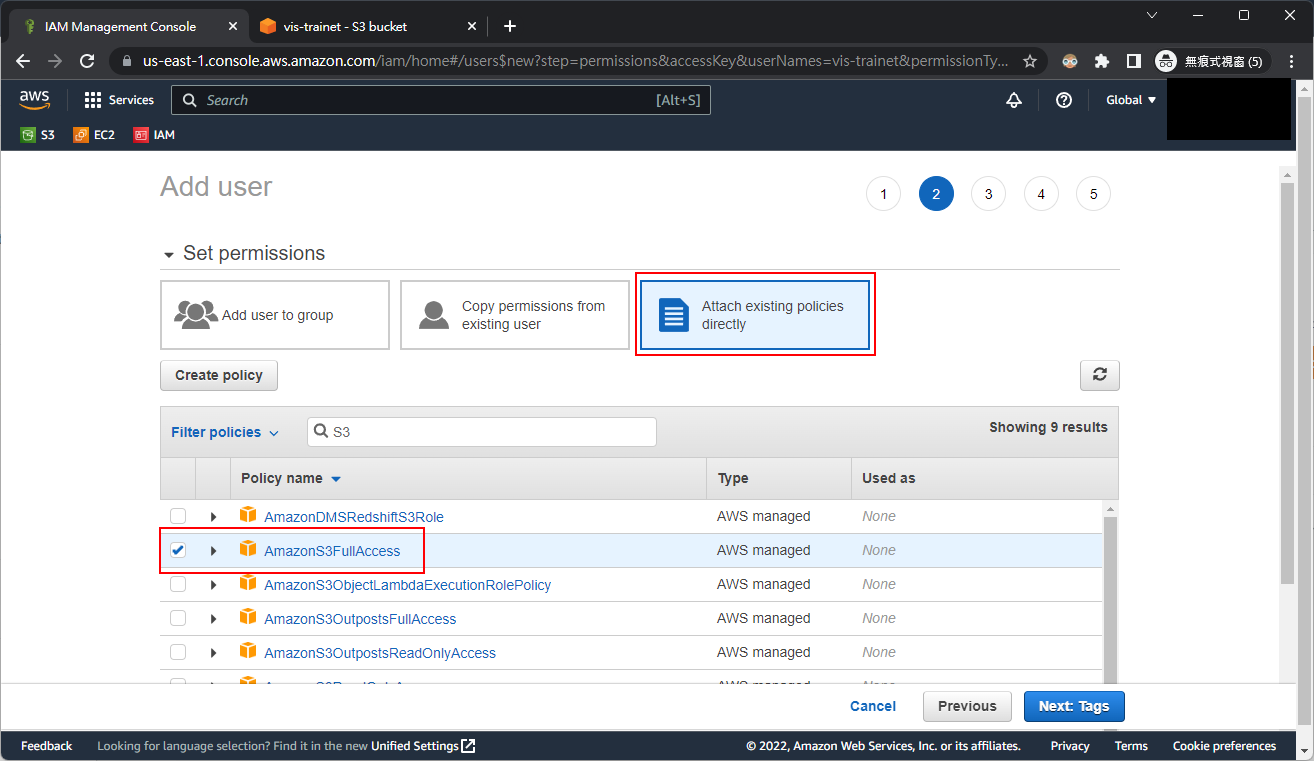Click the browser address bar URL
The height and width of the screenshot is (761, 1314).
click(x=575, y=61)
